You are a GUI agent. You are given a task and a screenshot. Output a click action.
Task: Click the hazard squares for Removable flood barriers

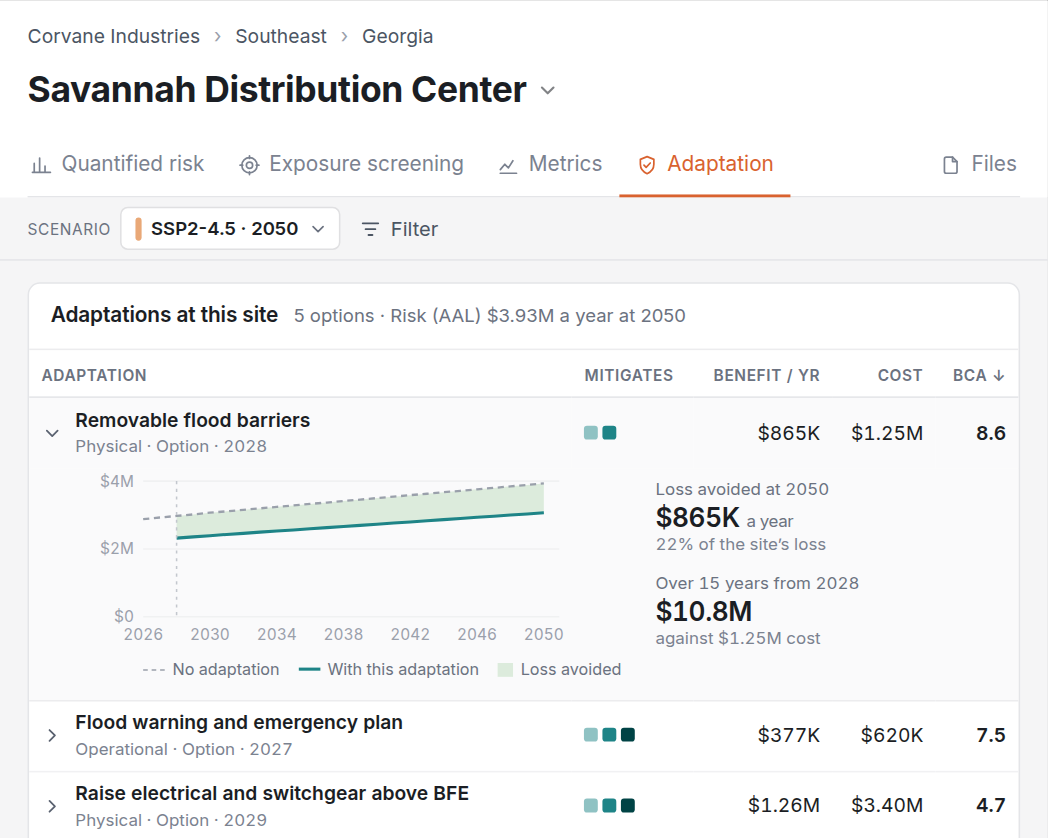point(600,433)
